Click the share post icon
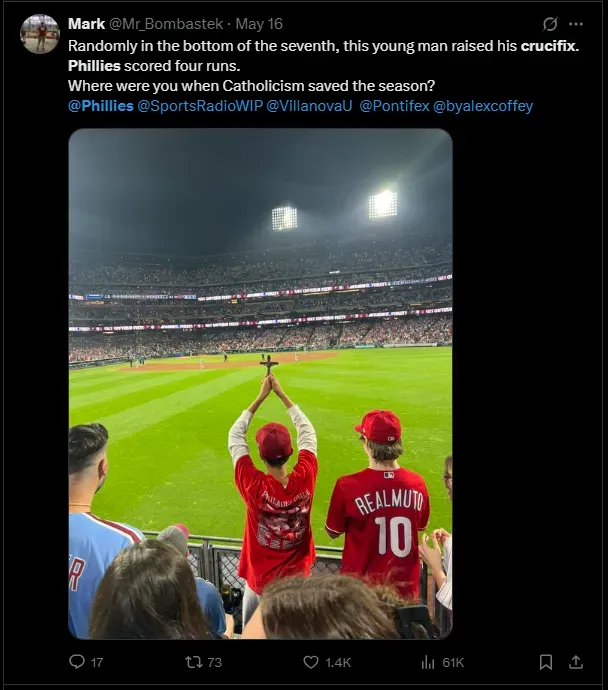This screenshot has width=608, height=690. coord(576,661)
